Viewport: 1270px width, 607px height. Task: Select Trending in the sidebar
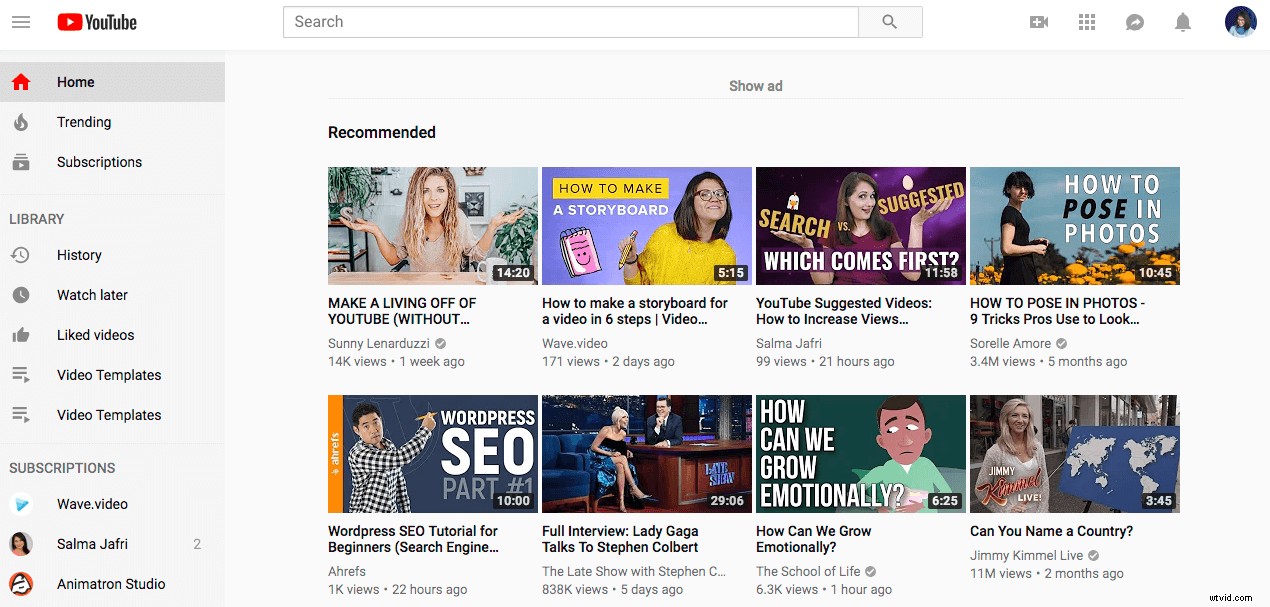(84, 122)
